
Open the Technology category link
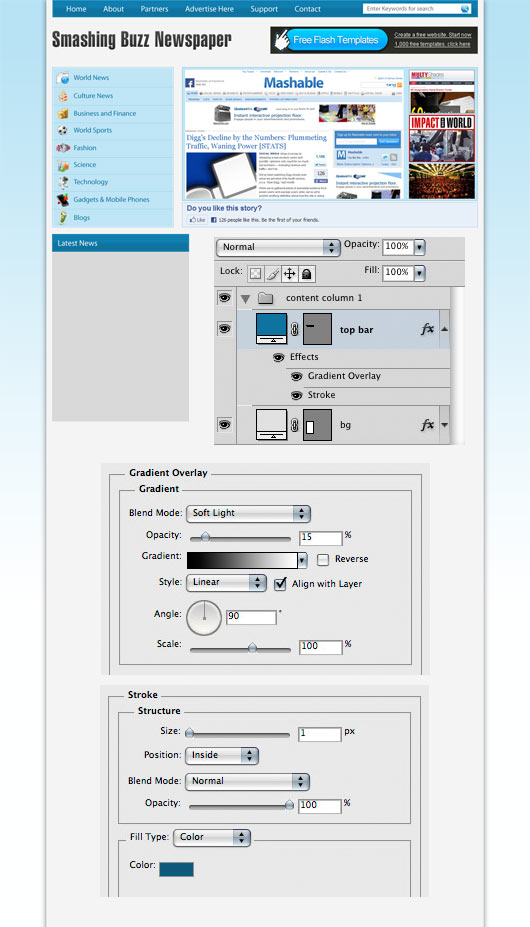tap(91, 182)
